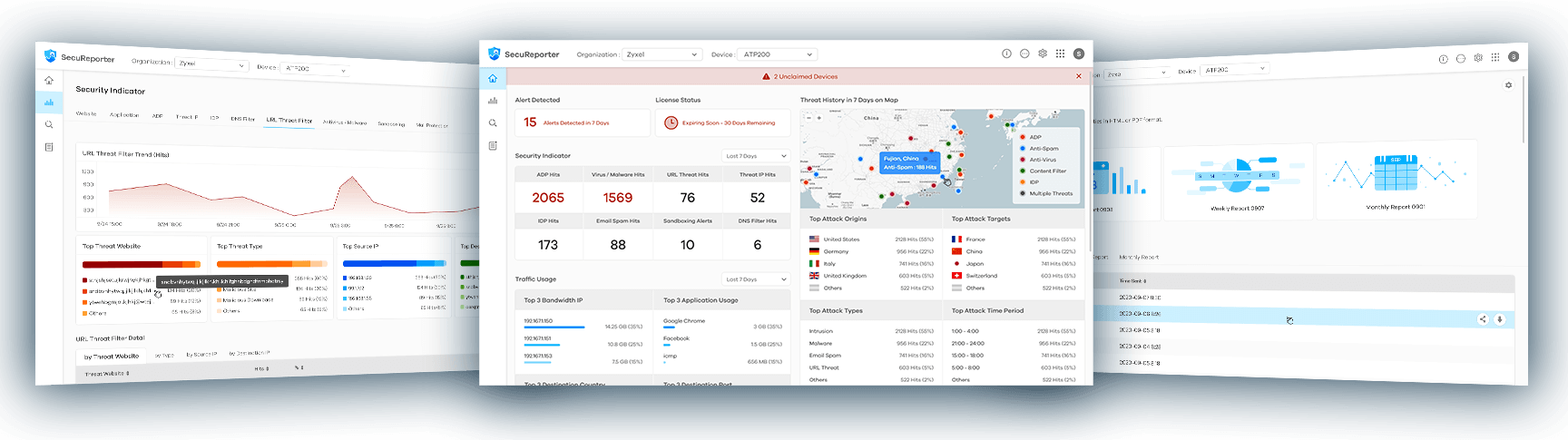The image size is (1568, 440).
Task: Open the user avatar in center header
Action: click(1078, 54)
